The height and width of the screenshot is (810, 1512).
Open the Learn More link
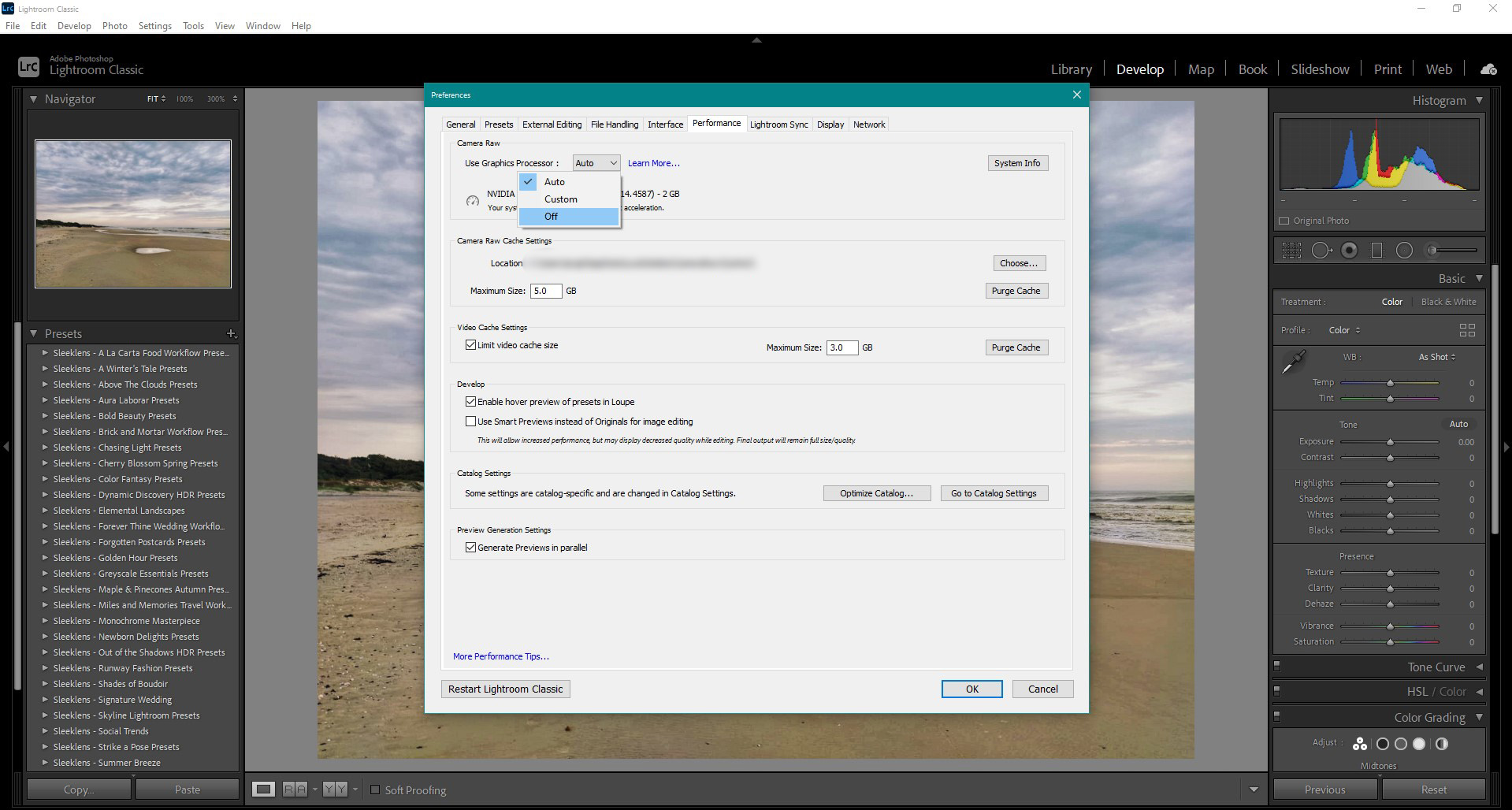coord(653,163)
